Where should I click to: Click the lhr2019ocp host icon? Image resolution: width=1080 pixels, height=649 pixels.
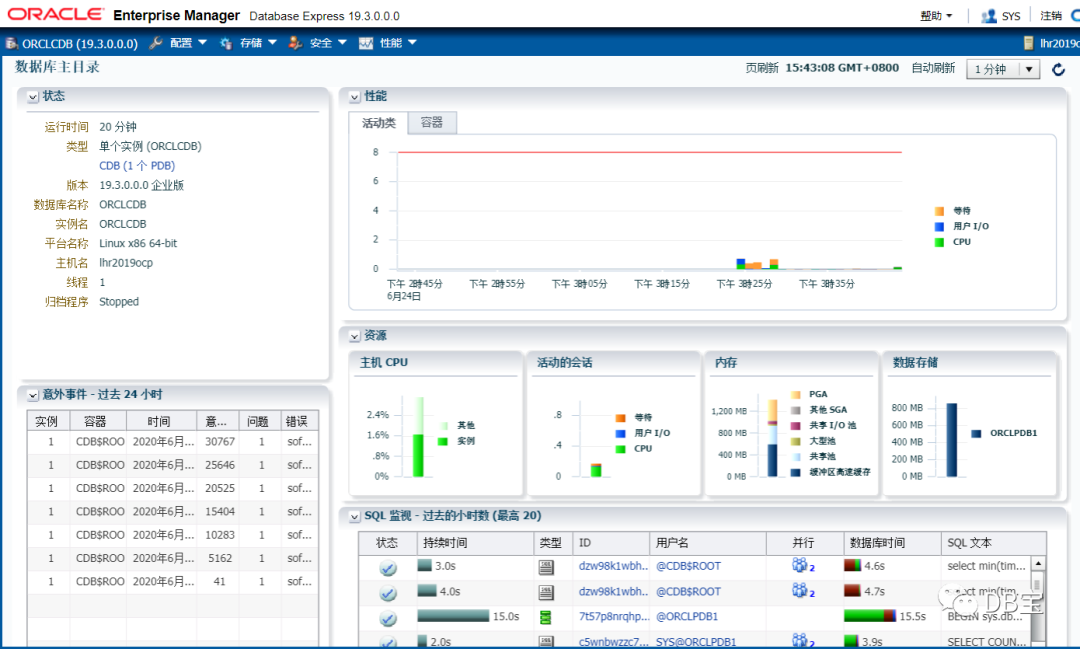1028,43
